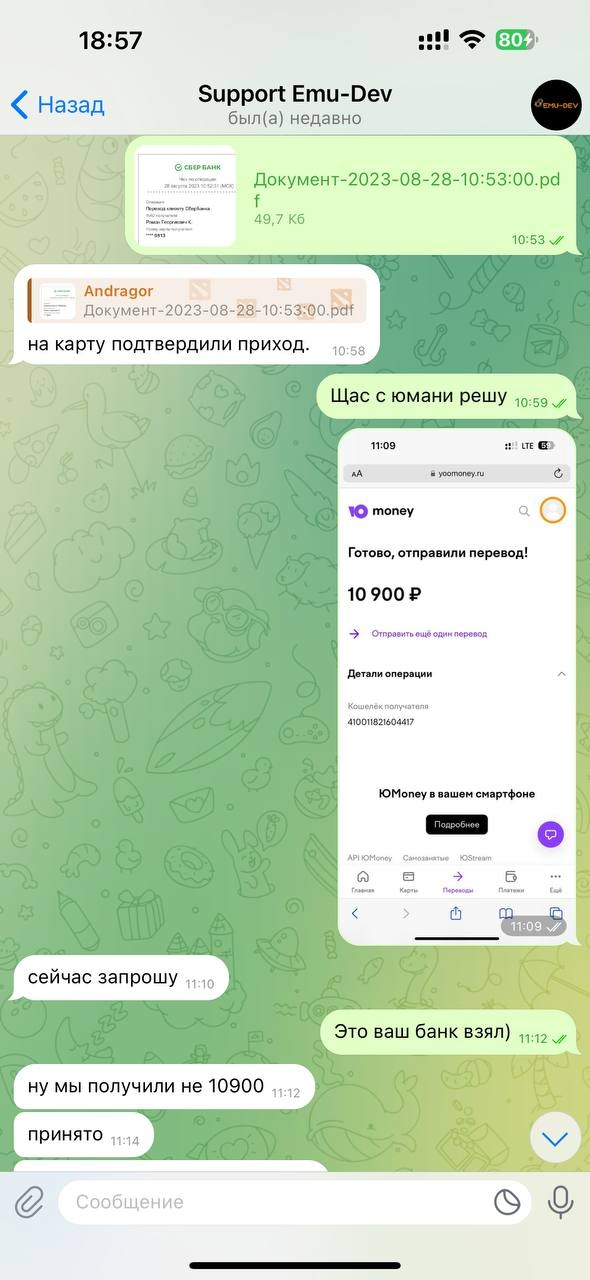The height and width of the screenshot is (1280, 590).
Task: Tap the message 'Это ваш банк взял)'
Action: 422,1031
